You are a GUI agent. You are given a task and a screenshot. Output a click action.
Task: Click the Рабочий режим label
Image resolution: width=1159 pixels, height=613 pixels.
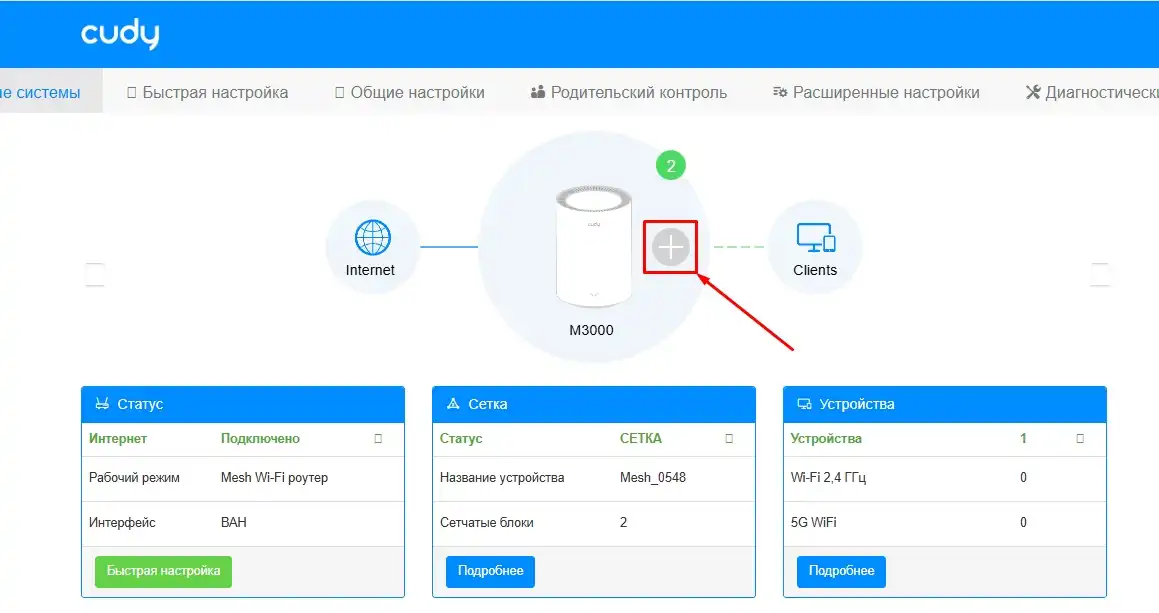click(x=134, y=478)
